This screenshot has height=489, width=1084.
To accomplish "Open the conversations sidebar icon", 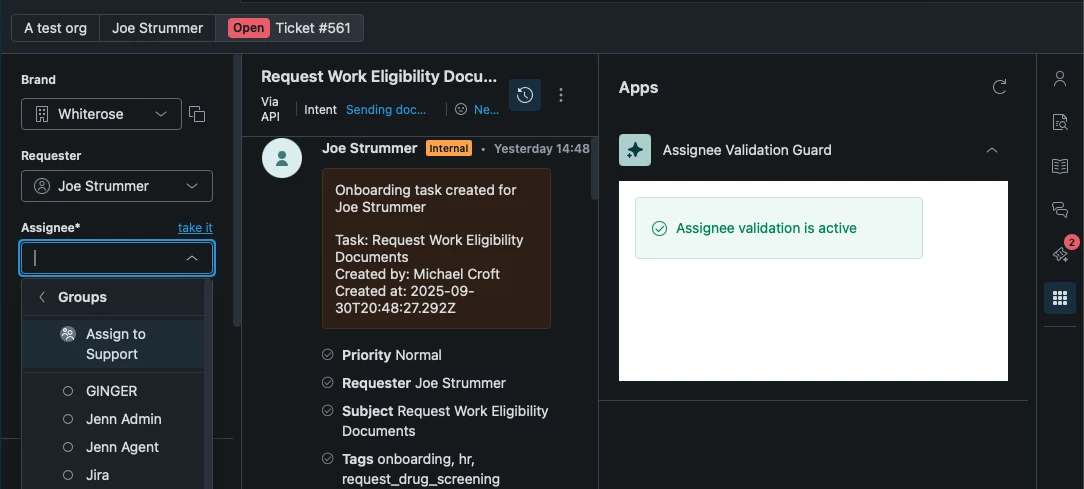I will point(1059,210).
